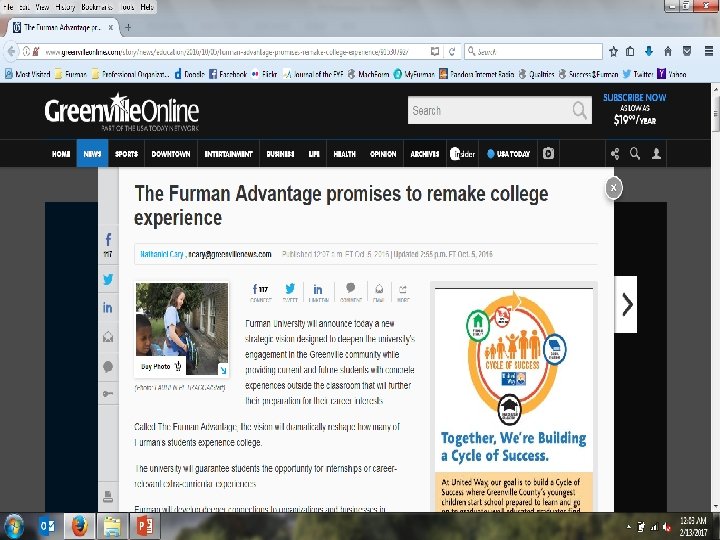Open the DOWNTOWN nav item

pos(171,154)
